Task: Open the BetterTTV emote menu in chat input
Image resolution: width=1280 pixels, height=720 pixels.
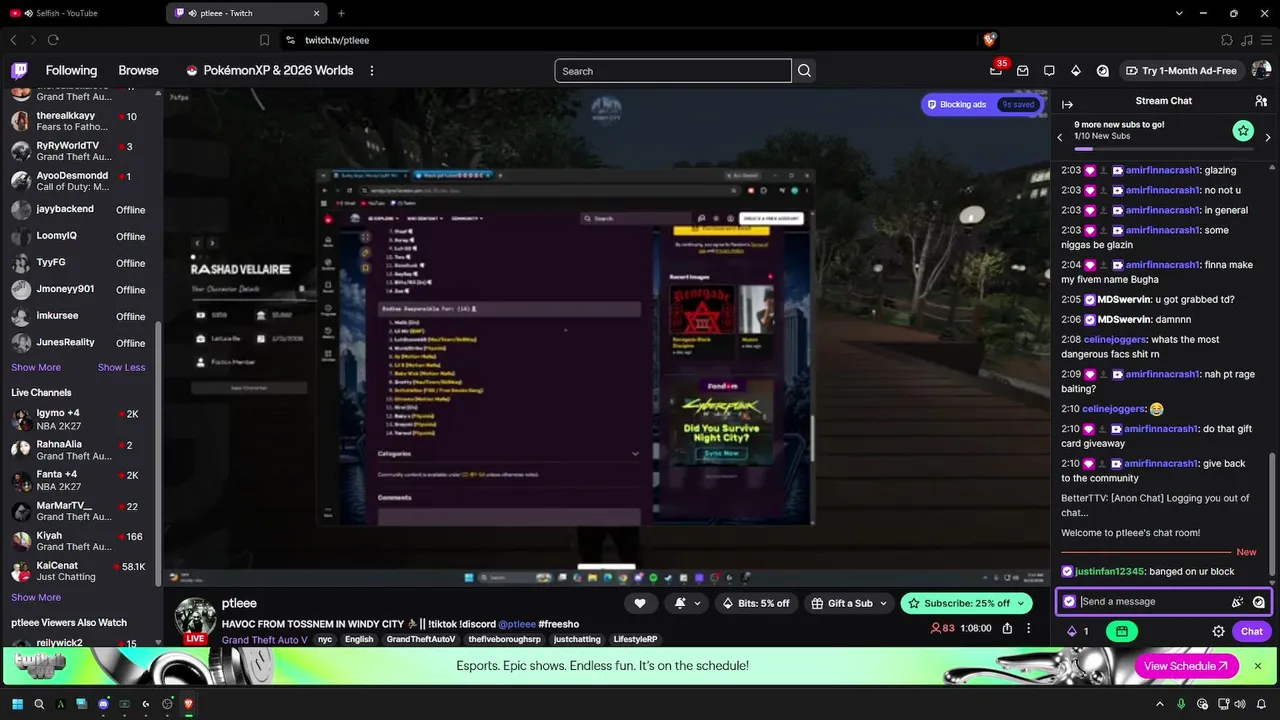Action: pos(1258,602)
